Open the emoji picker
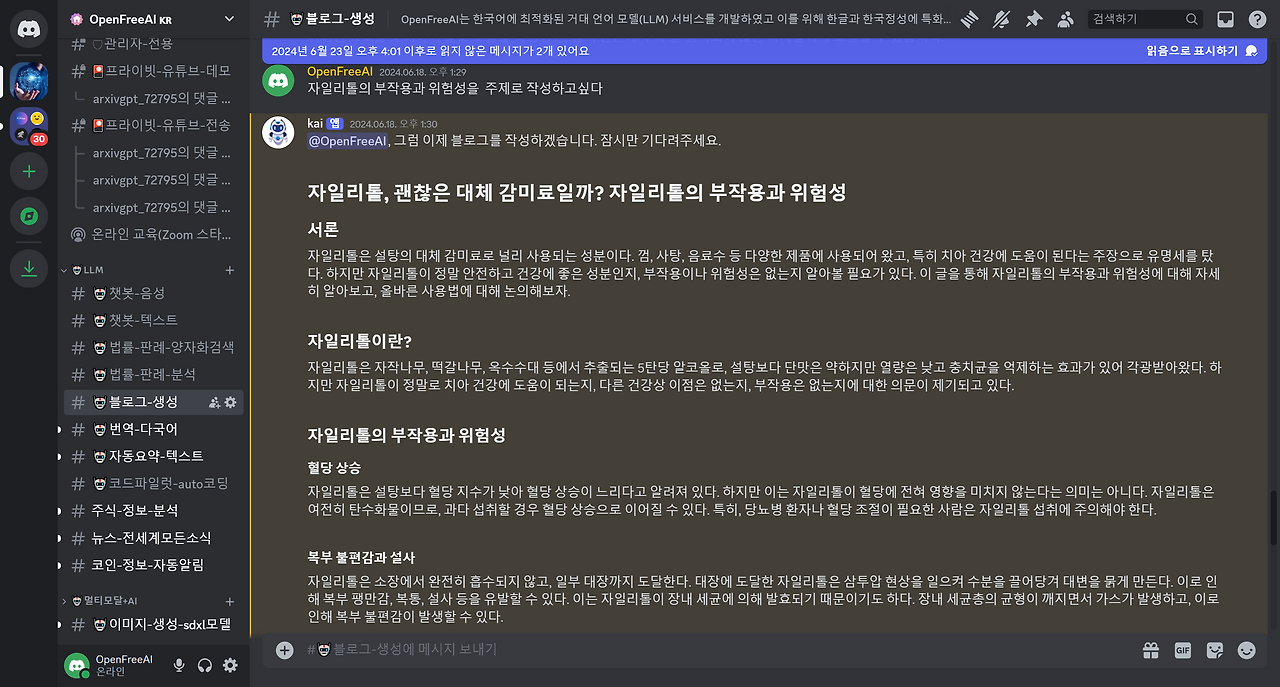Viewport: 1280px width, 687px height. (1246, 650)
